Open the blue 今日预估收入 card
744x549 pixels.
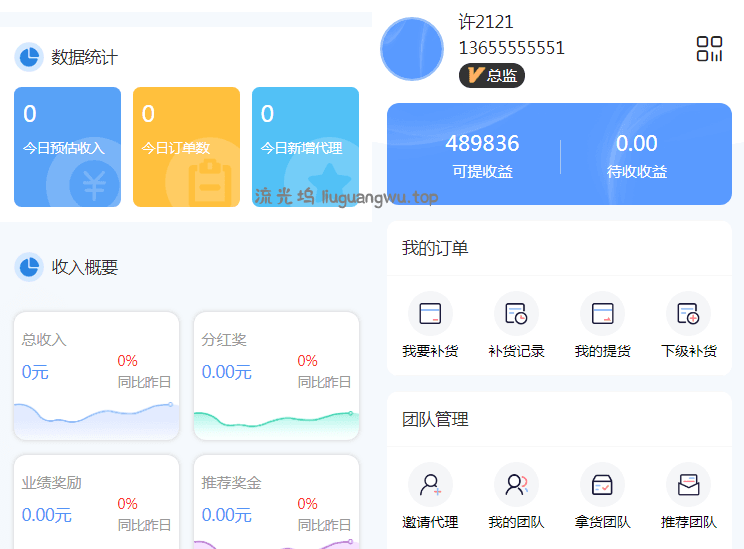pyautogui.click(x=67, y=147)
